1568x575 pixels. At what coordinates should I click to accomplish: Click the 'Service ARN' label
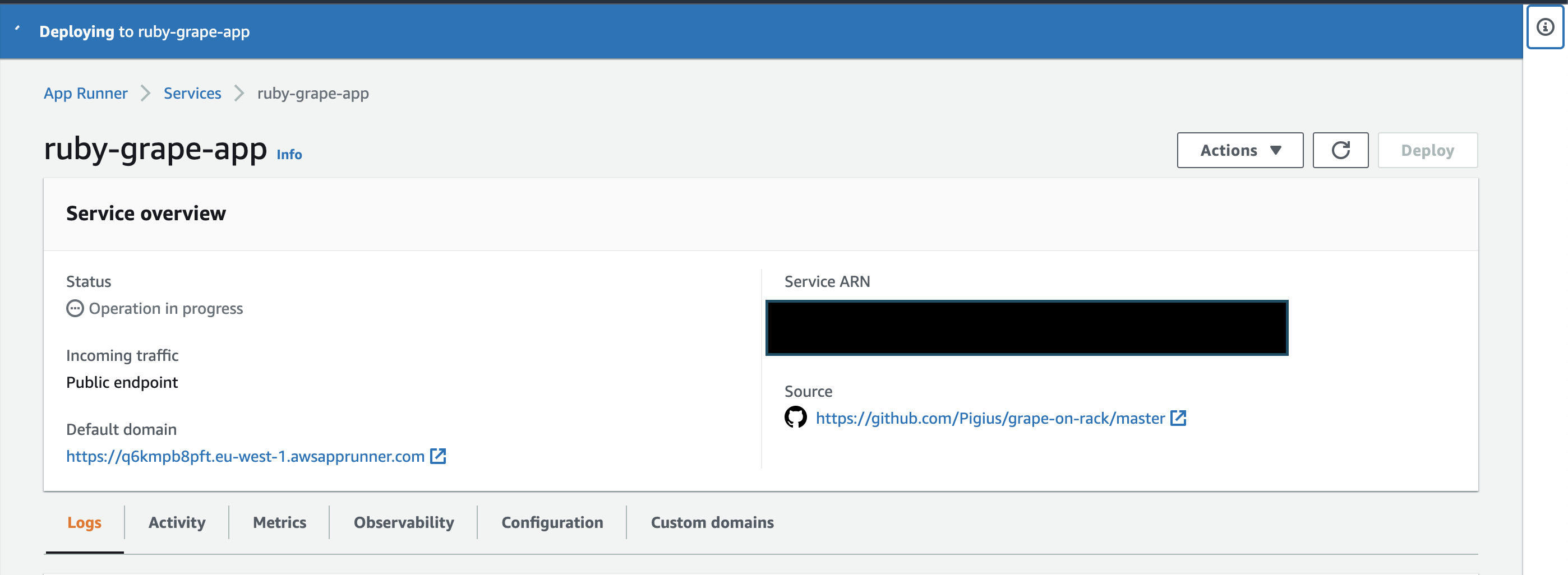coord(827,282)
